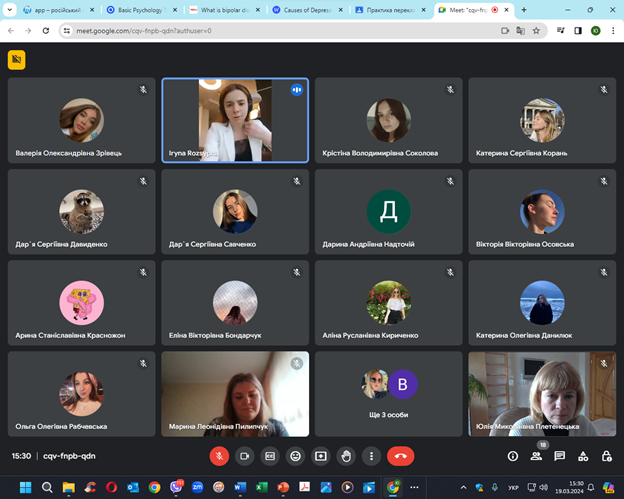Show the participants people panel
This screenshot has width=624, height=499.
(x=536, y=455)
